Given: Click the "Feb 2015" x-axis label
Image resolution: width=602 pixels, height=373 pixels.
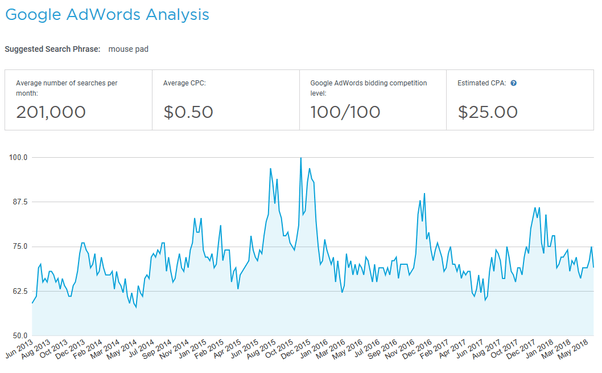Looking at the screenshot, I should 209,349.
